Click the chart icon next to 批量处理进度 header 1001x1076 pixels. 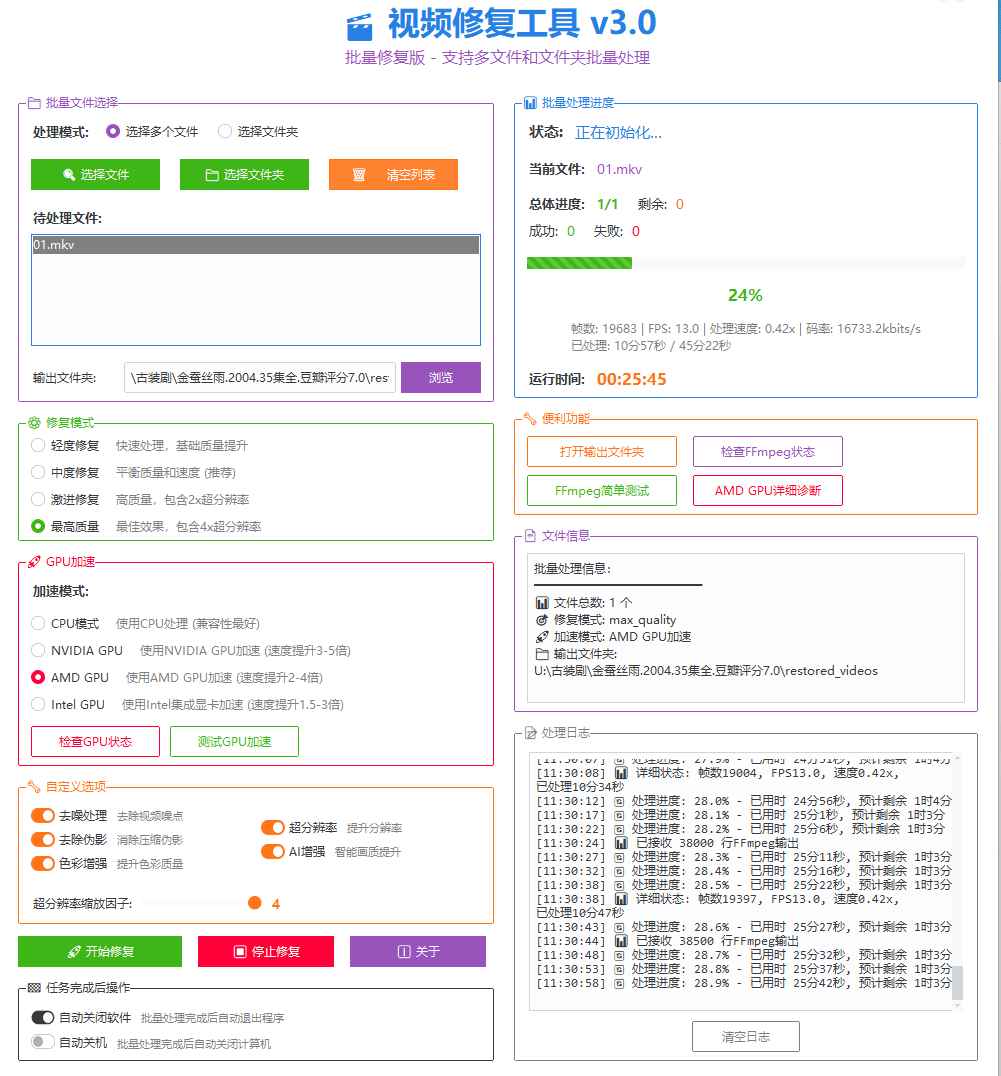[x=528, y=101]
